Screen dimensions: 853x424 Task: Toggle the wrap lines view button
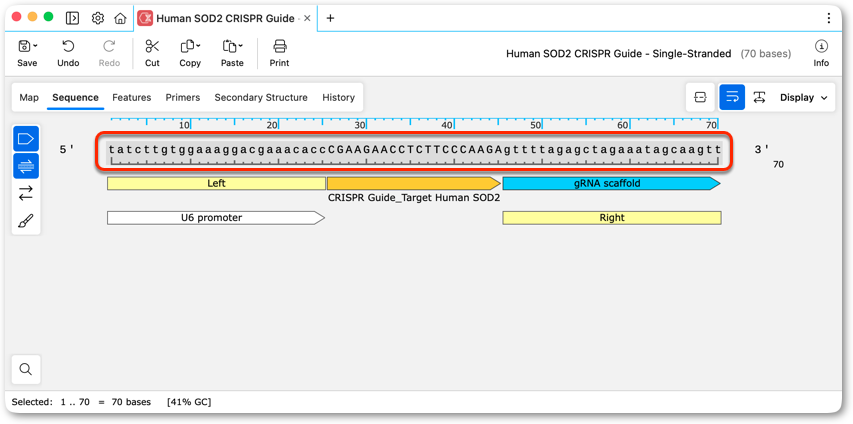click(732, 97)
